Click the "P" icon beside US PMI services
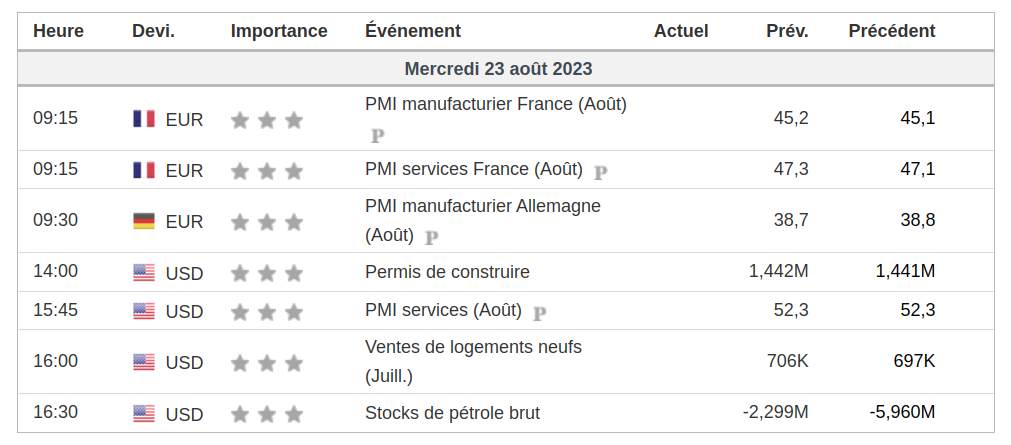This screenshot has height=445, width=1011. point(540,313)
